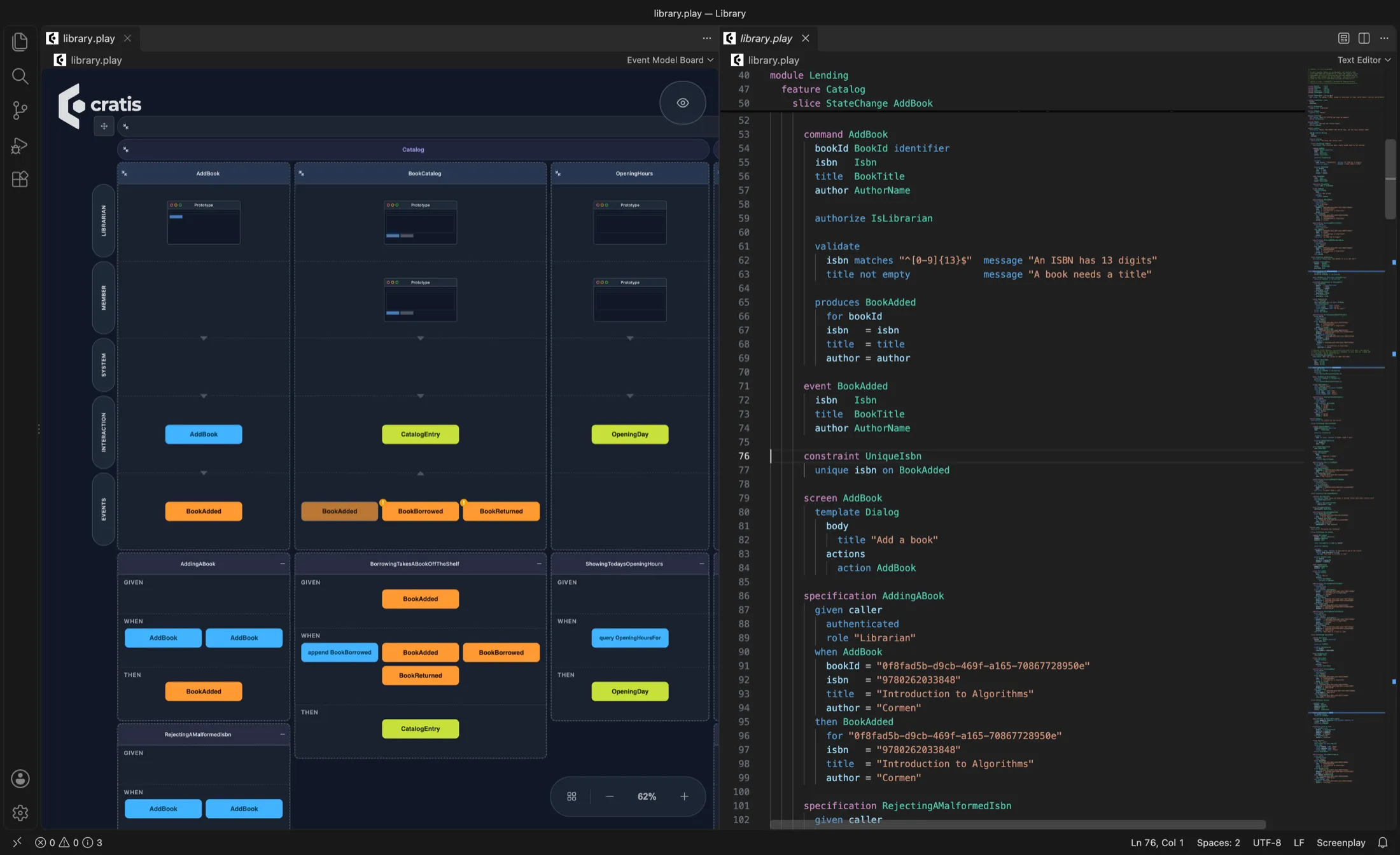Open the Search view in activity bar
Image resolution: width=1400 pixels, height=855 pixels.
coord(20,76)
